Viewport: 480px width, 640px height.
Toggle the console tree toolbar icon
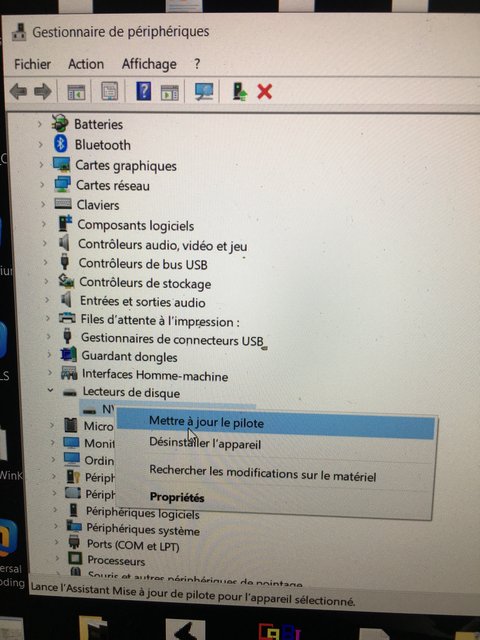[76, 91]
